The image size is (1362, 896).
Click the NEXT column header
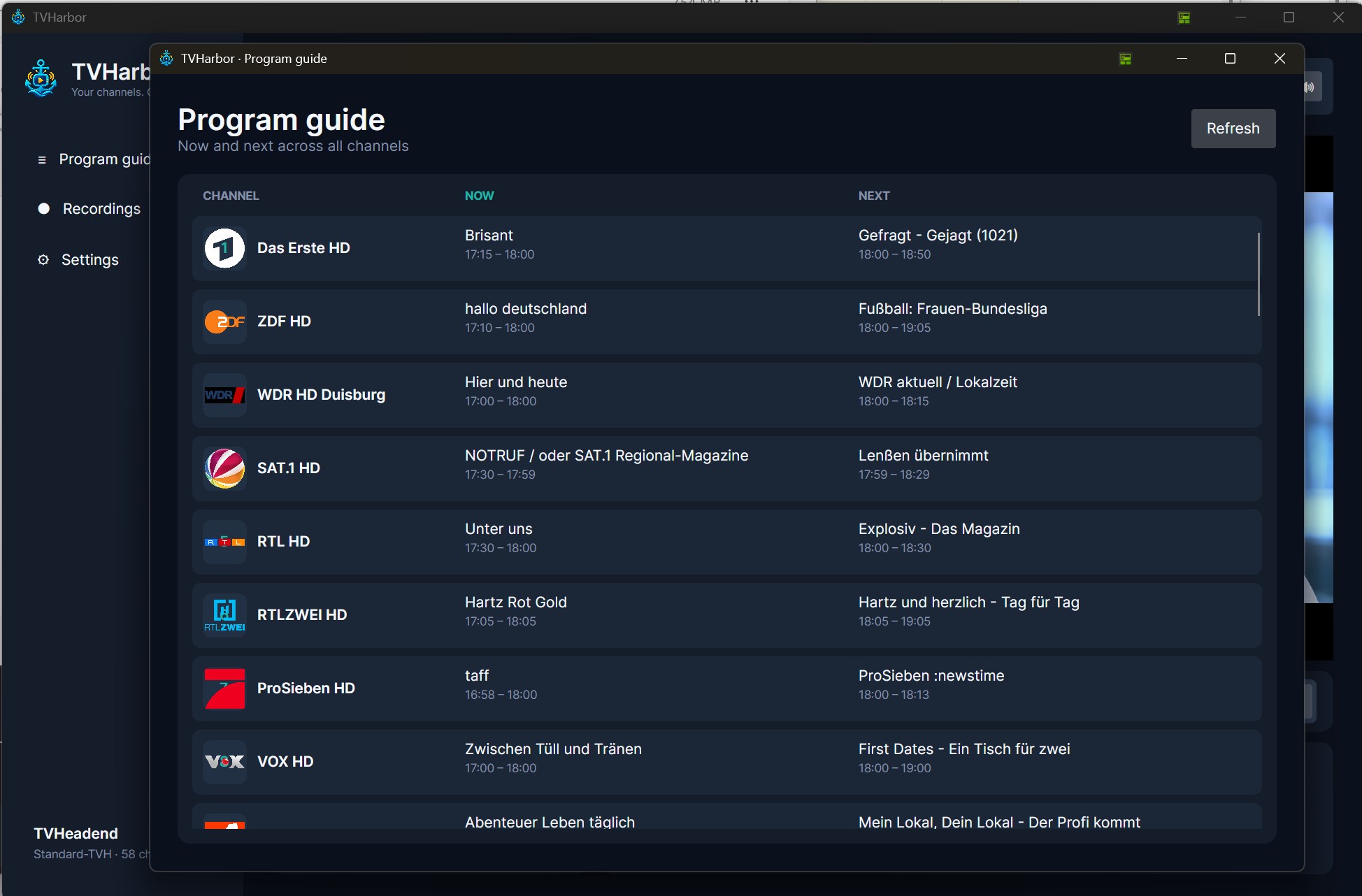pos(874,196)
